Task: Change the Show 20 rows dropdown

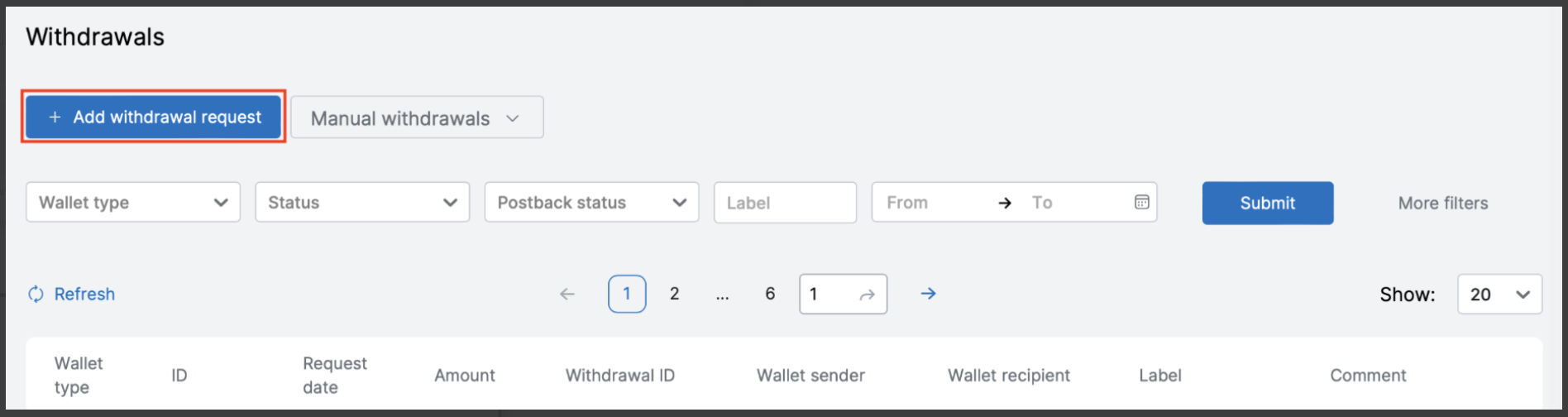Action: click(x=1499, y=295)
